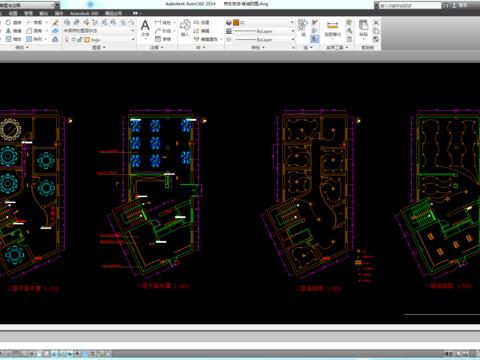
Task: Expand the ByLayer lineweight dropdown
Action: point(264,31)
